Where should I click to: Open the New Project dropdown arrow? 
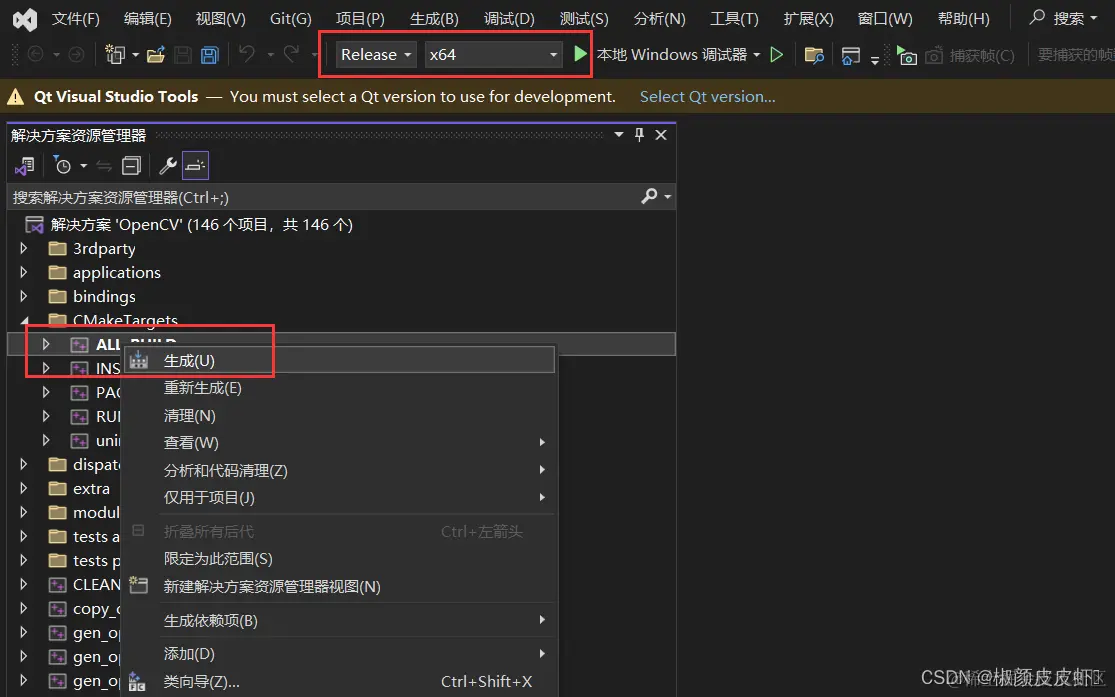[135, 55]
